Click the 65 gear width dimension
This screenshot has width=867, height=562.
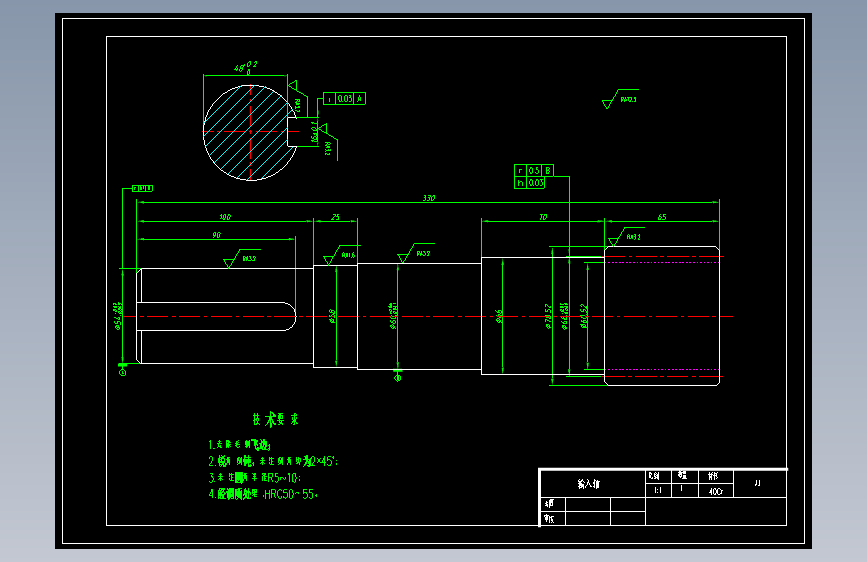(662, 217)
